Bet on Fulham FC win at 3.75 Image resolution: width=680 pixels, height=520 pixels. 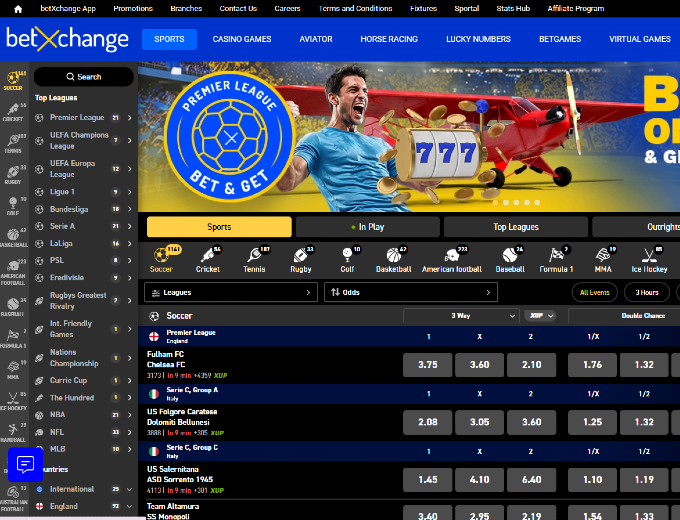[428, 365]
